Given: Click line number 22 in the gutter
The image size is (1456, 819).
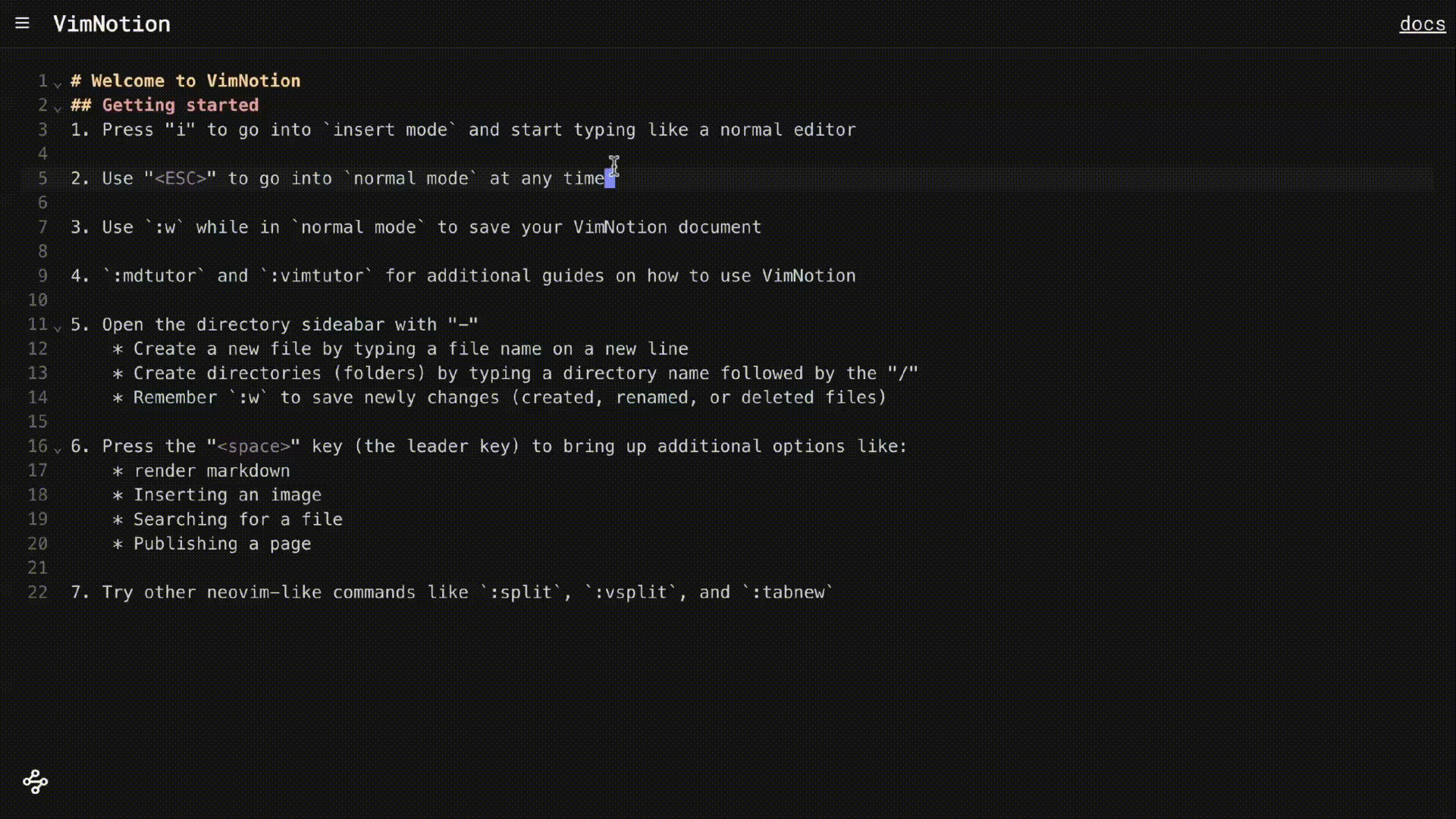Looking at the screenshot, I should tap(38, 592).
